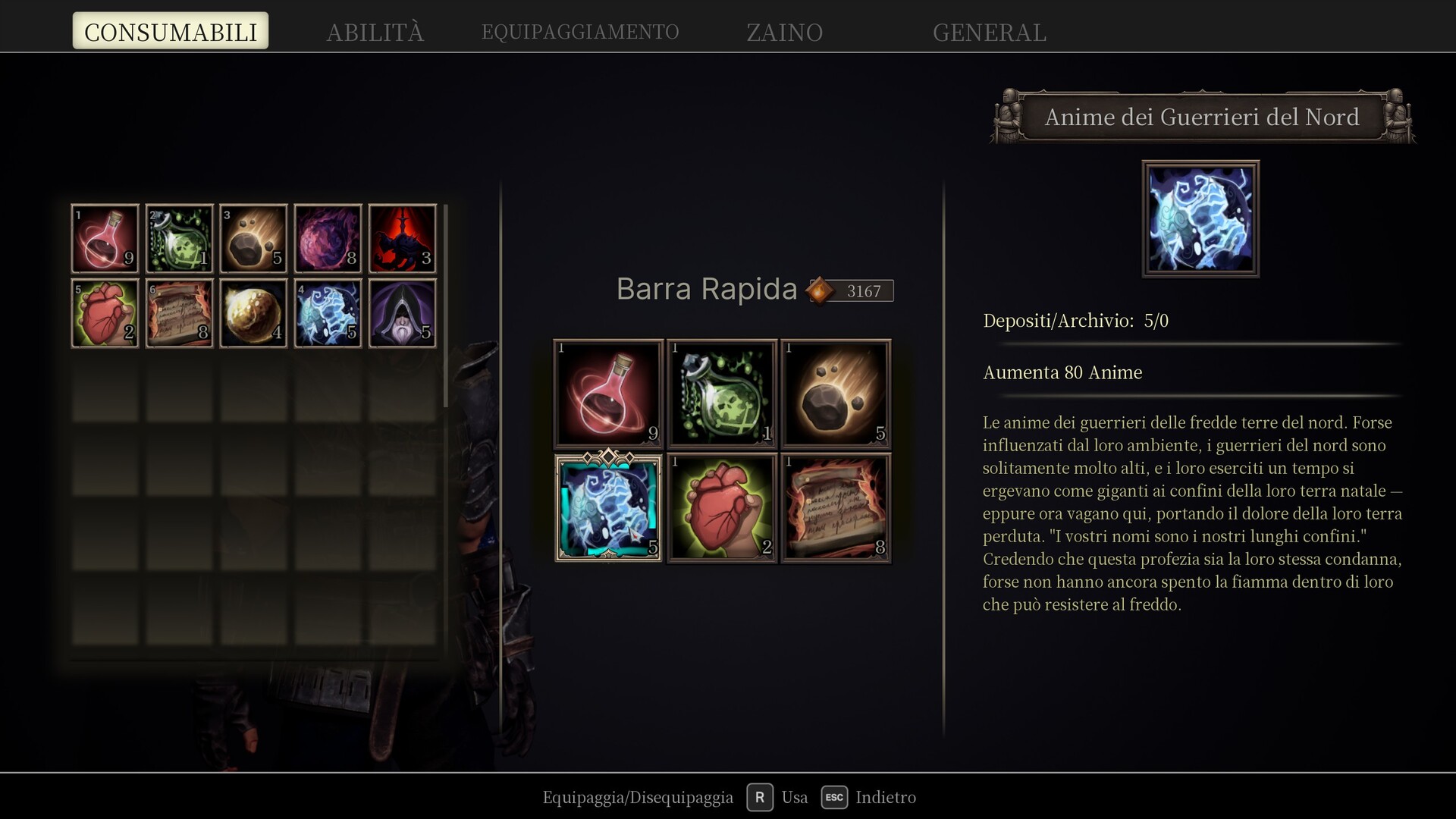Screen dimensions: 1456x819
Task: Open the Zaino tab
Action: tap(785, 32)
